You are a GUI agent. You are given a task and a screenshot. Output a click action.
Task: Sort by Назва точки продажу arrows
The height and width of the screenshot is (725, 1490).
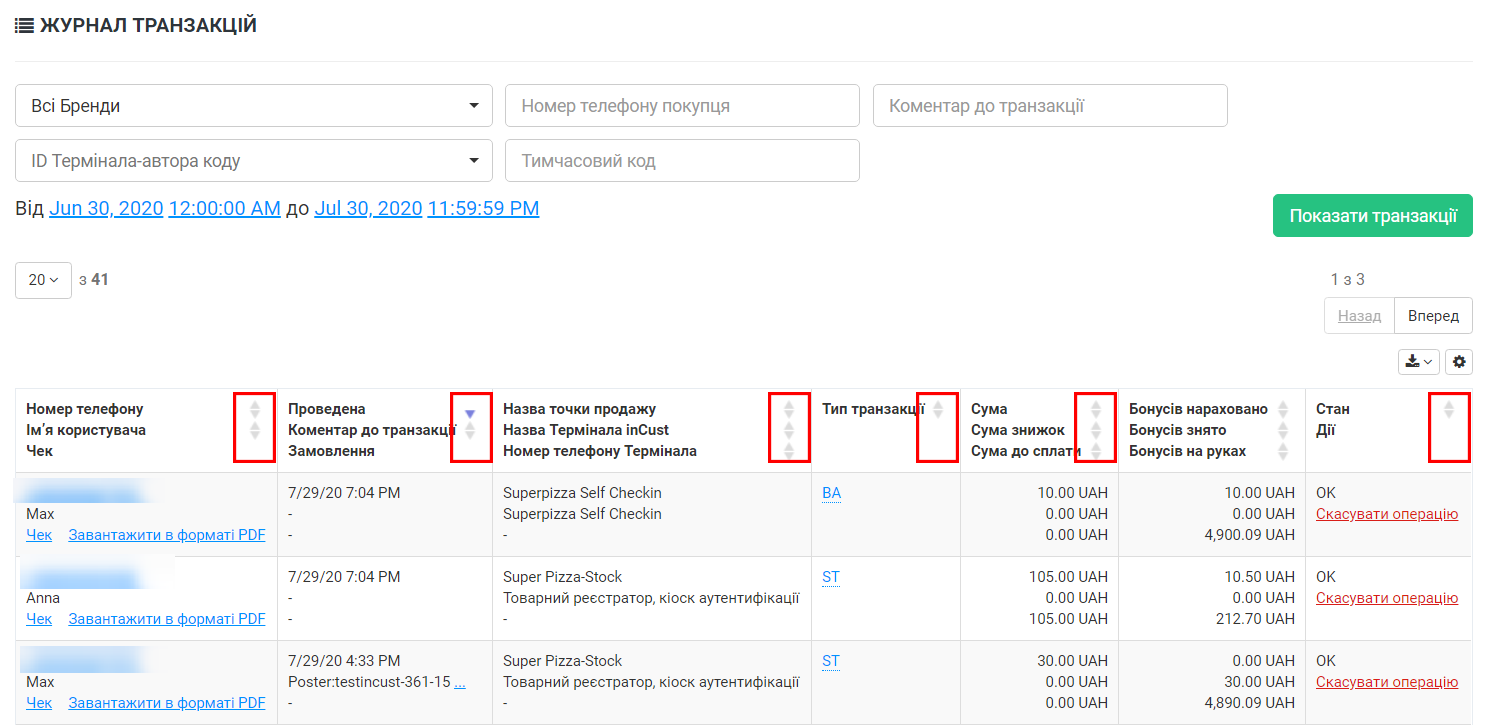pos(789,409)
